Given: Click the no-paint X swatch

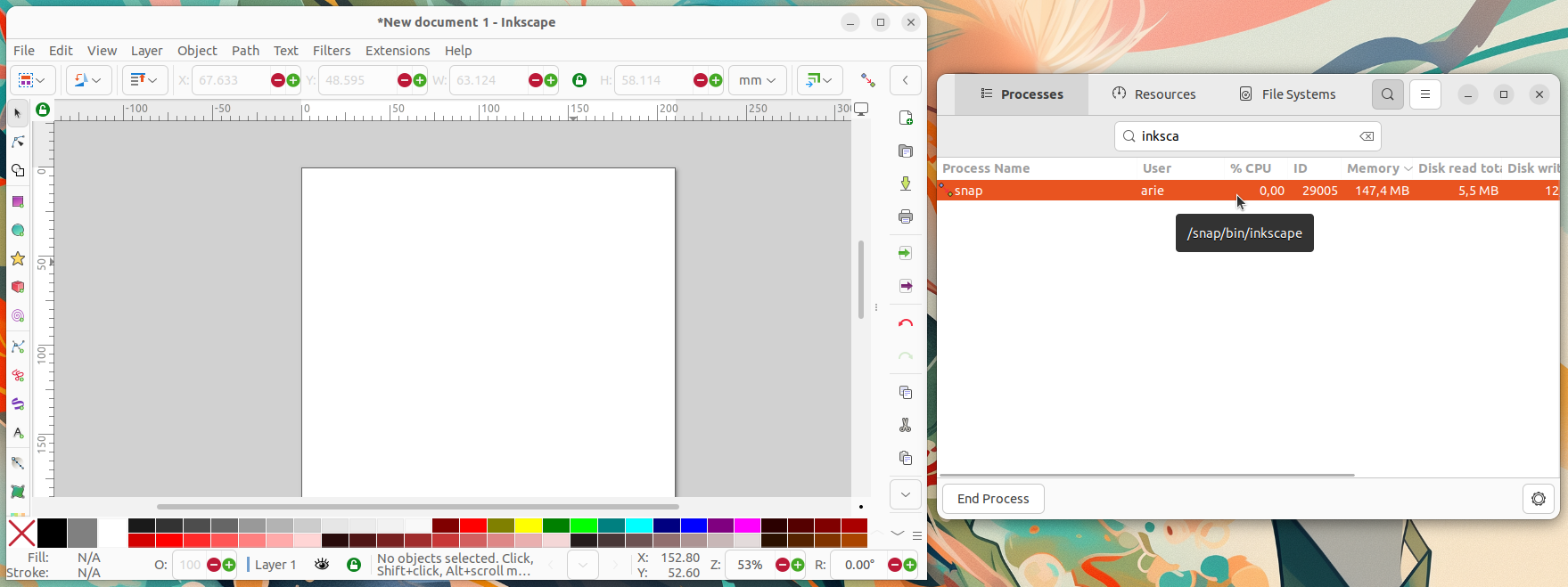Looking at the screenshot, I should pos(21,534).
